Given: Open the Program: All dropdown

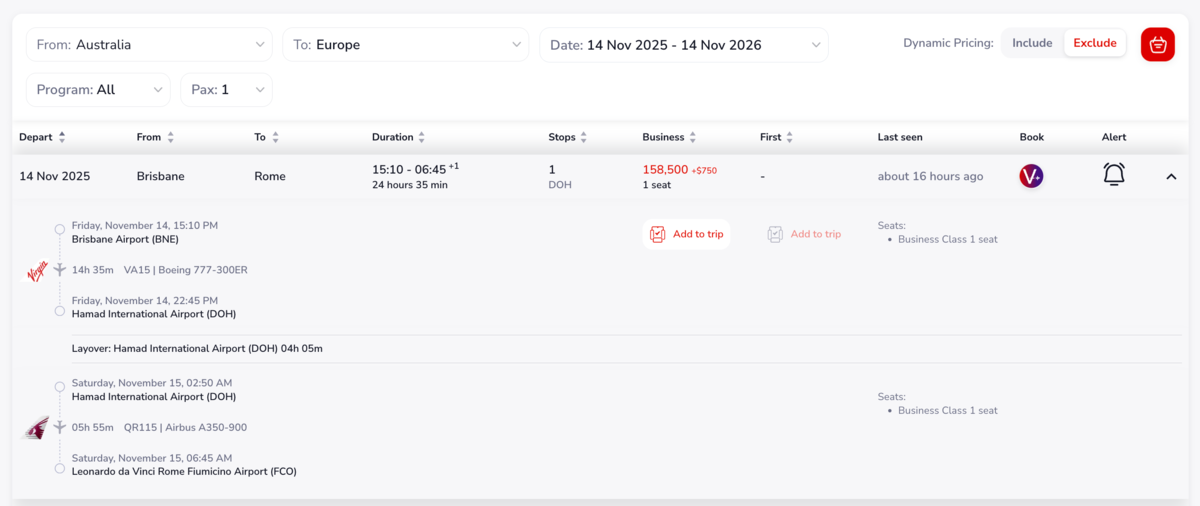Looking at the screenshot, I should pyautogui.click(x=98, y=89).
